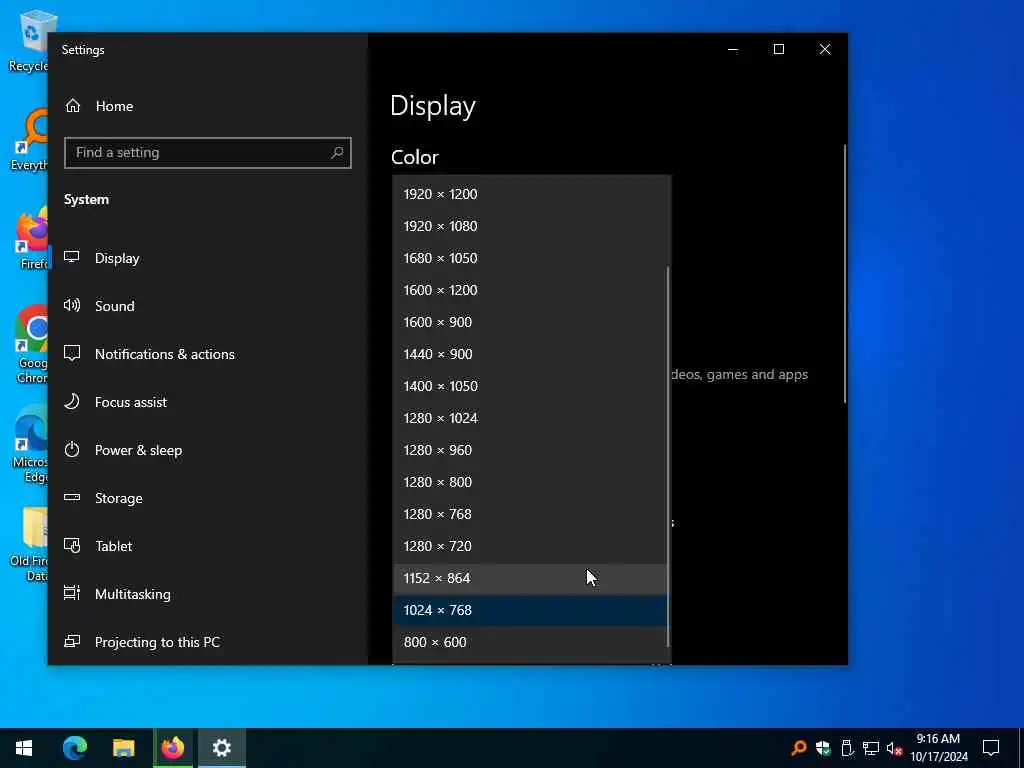The width and height of the screenshot is (1024, 768).
Task: Maximize the Settings window
Action: coord(778,50)
